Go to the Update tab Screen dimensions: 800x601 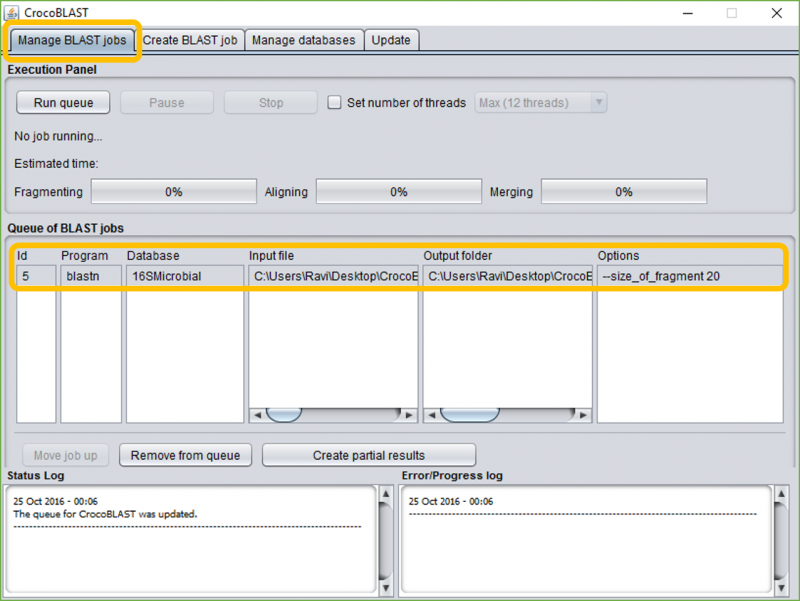(391, 40)
